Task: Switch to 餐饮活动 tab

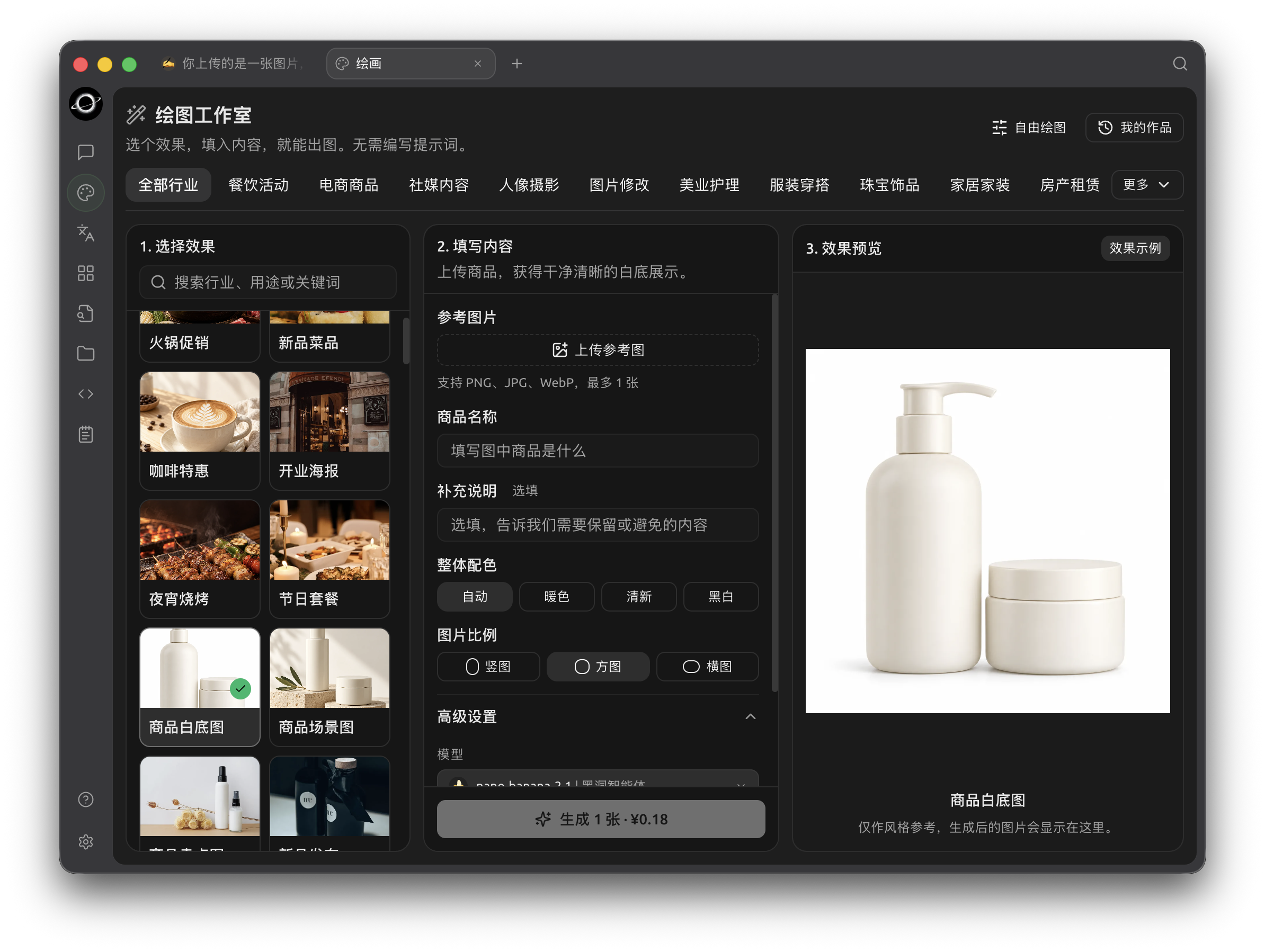Action: 259,185
